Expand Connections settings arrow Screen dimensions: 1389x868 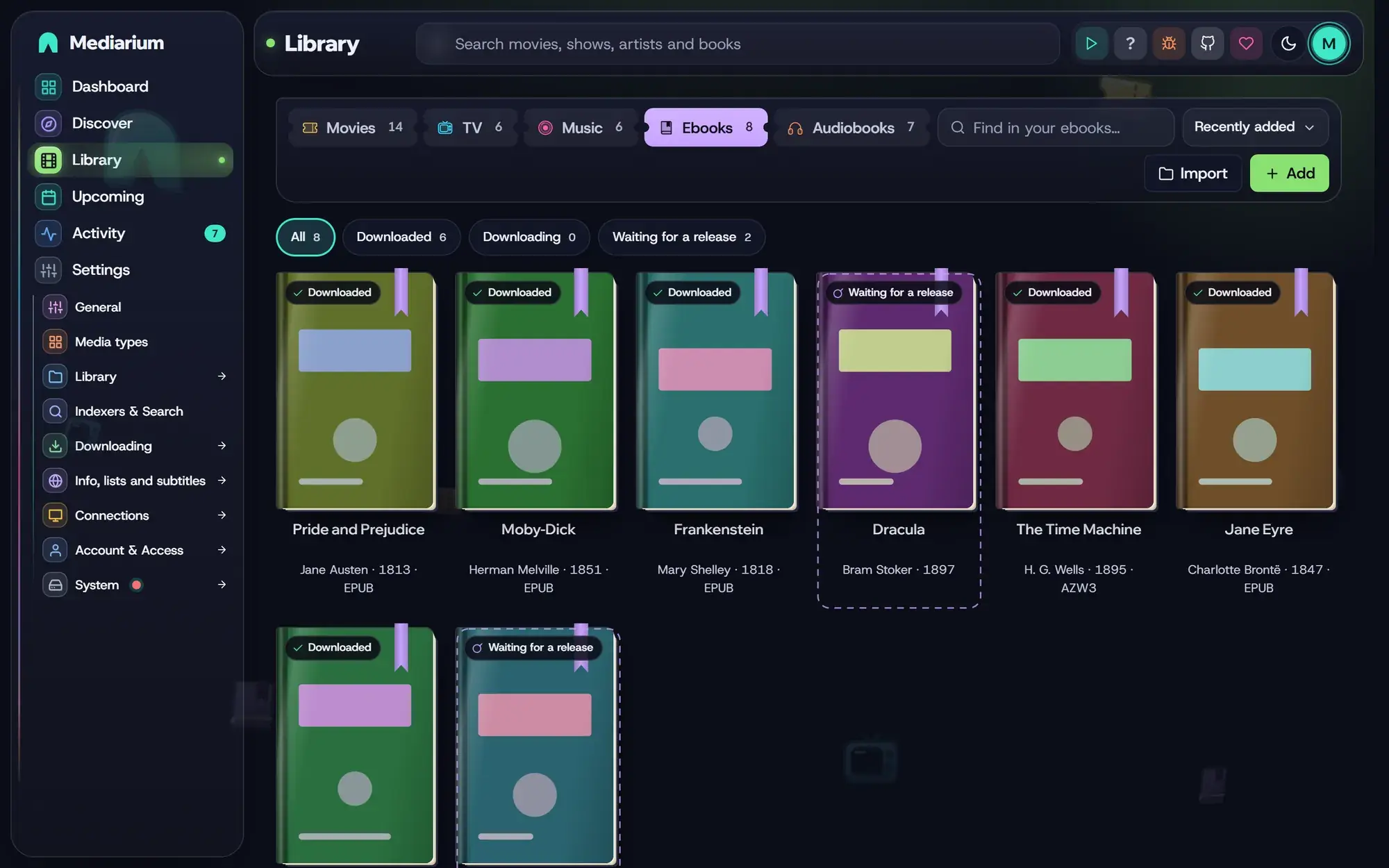222,515
